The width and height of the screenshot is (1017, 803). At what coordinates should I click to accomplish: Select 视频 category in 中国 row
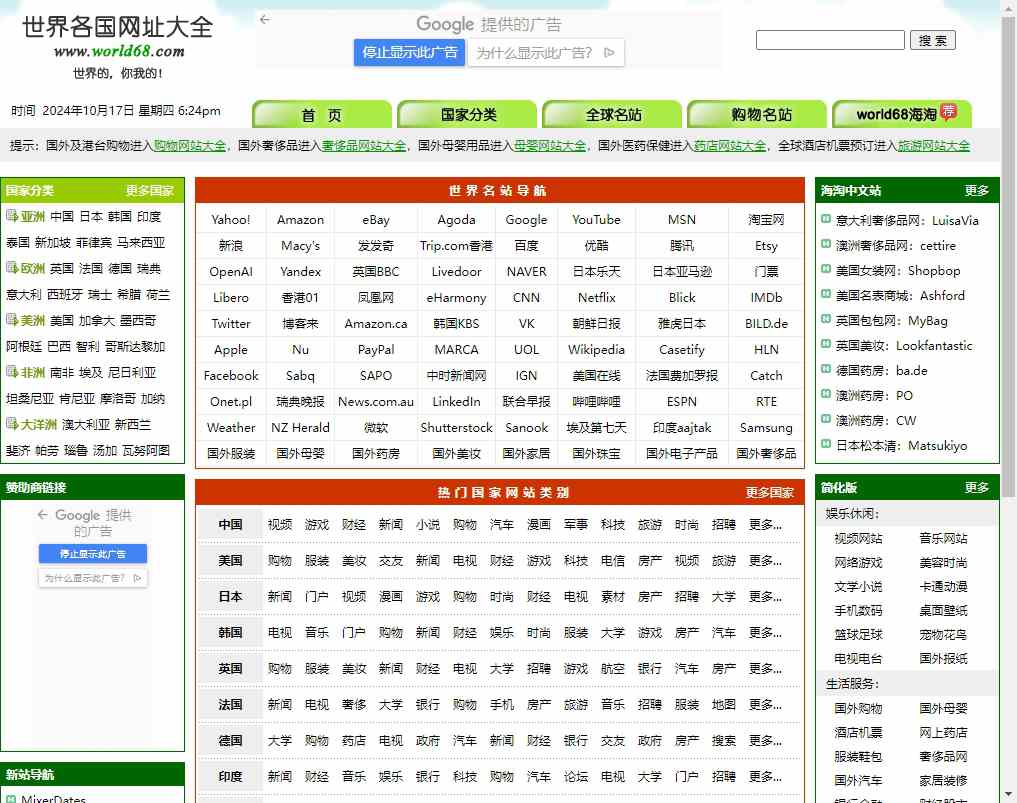[x=280, y=525]
